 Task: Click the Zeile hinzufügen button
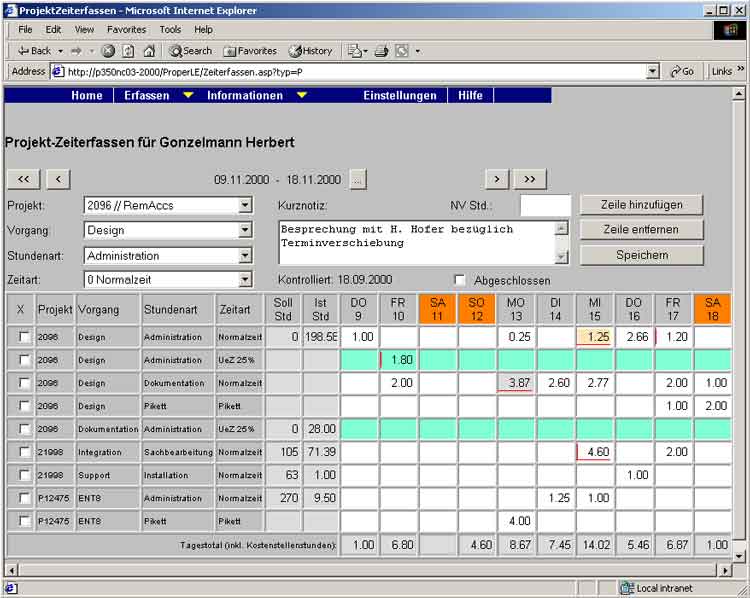pos(641,205)
